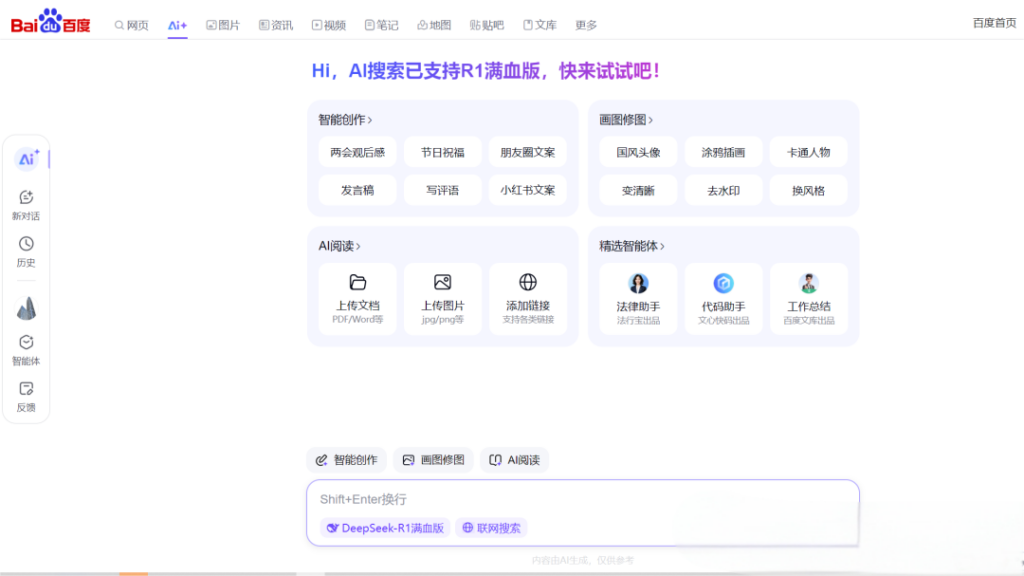Click the 上传文档 folder icon
The width and height of the screenshot is (1024, 576).
click(x=357, y=282)
